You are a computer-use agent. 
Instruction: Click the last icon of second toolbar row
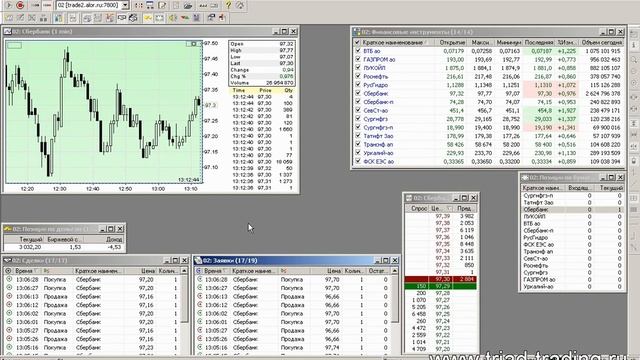coord(222,18)
